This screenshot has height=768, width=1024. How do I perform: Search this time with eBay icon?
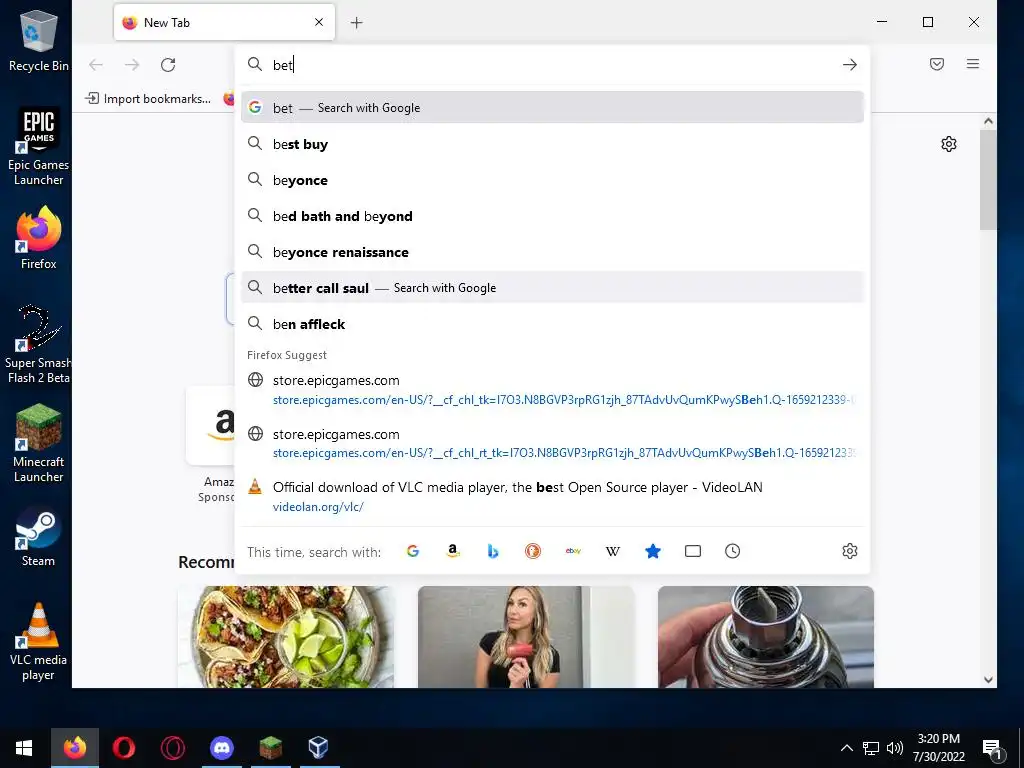(x=573, y=551)
